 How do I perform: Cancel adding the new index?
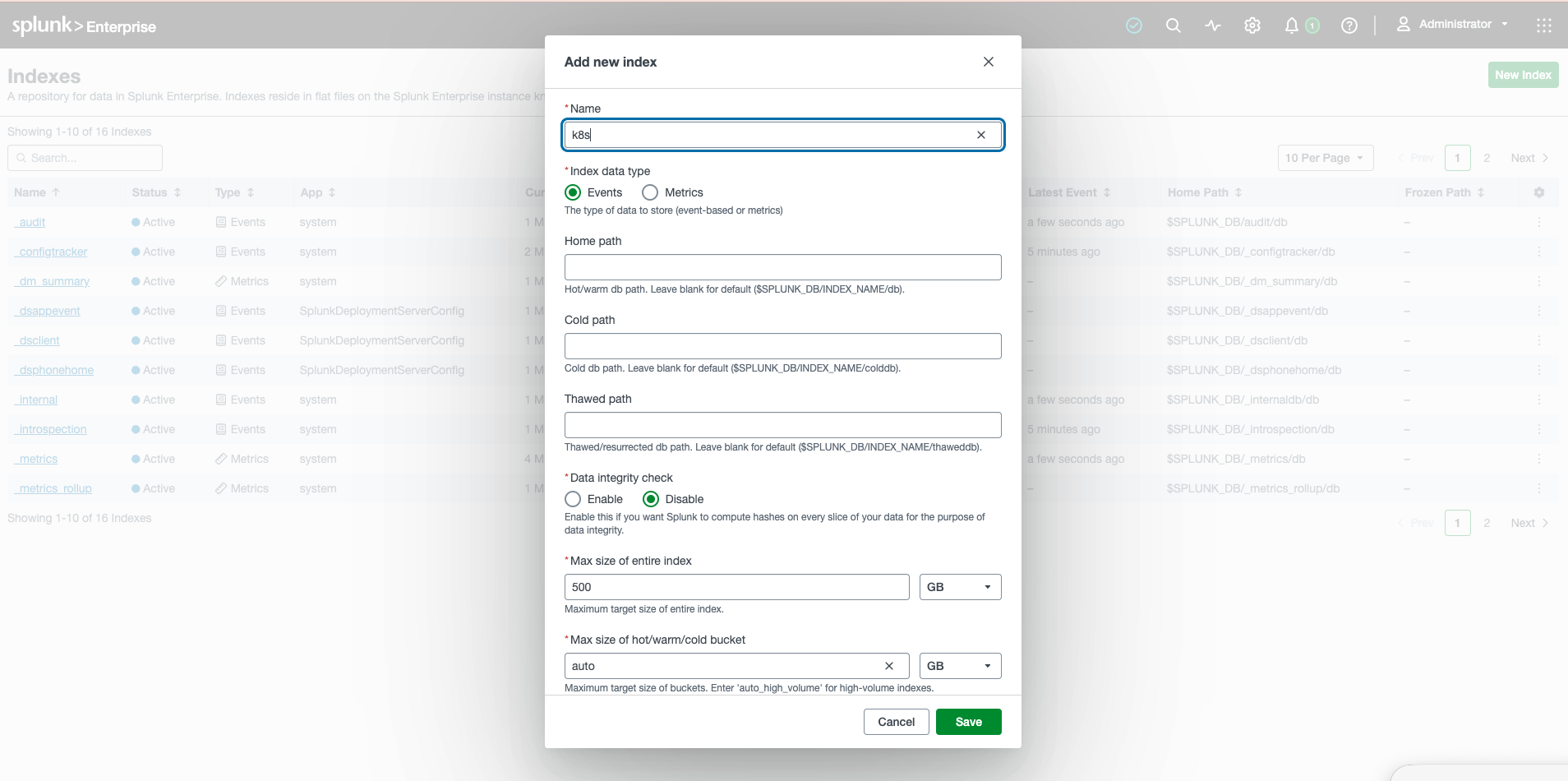pos(897,722)
